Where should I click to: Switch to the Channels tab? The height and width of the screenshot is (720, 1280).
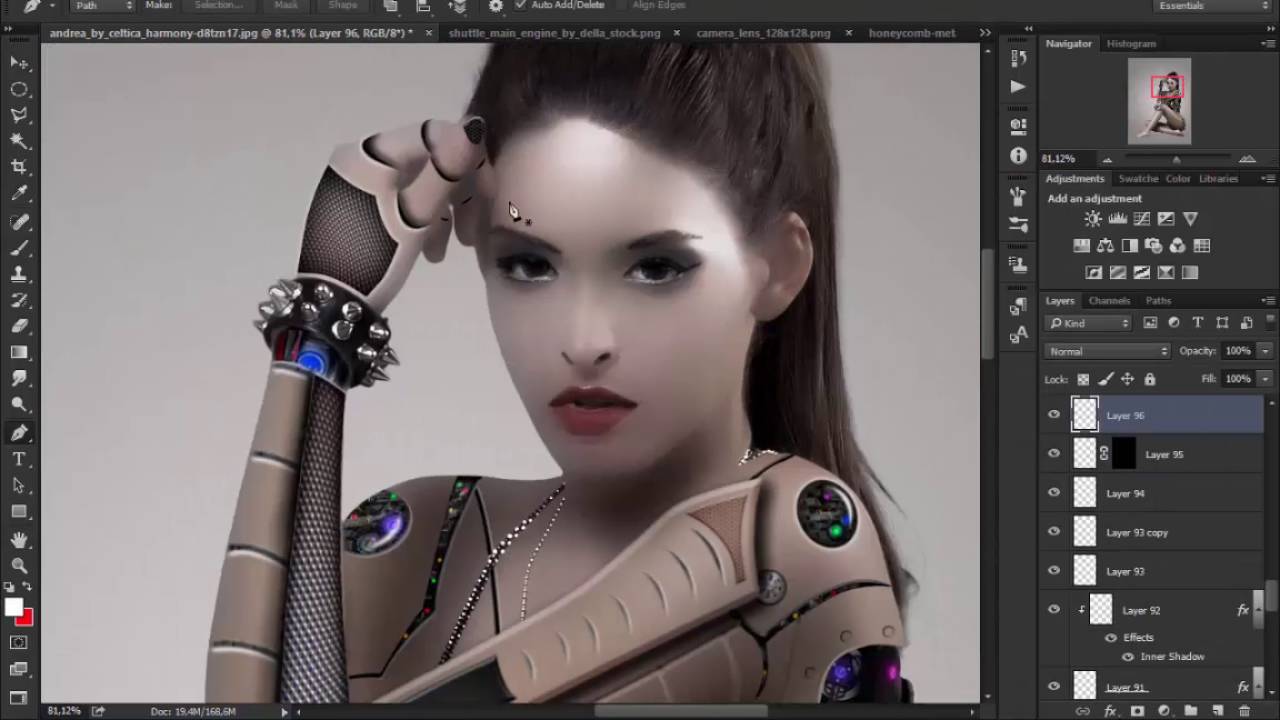[x=1109, y=300]
